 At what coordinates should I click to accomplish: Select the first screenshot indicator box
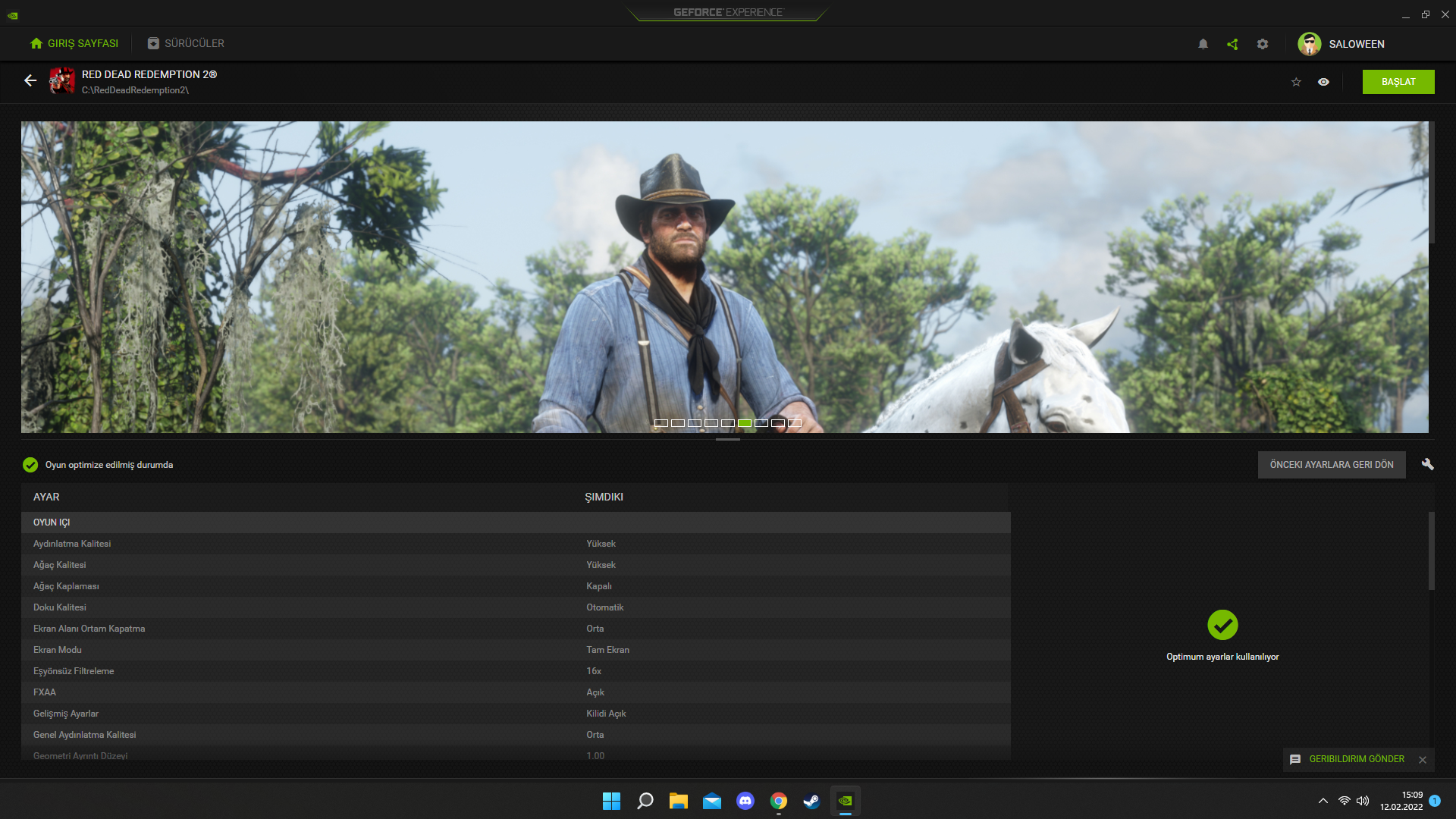pos(661,423)
